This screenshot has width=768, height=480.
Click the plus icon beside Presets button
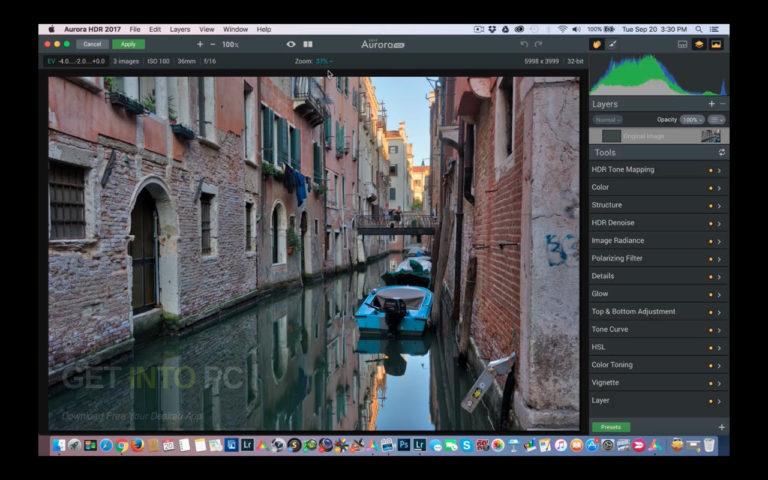[721, 427]
